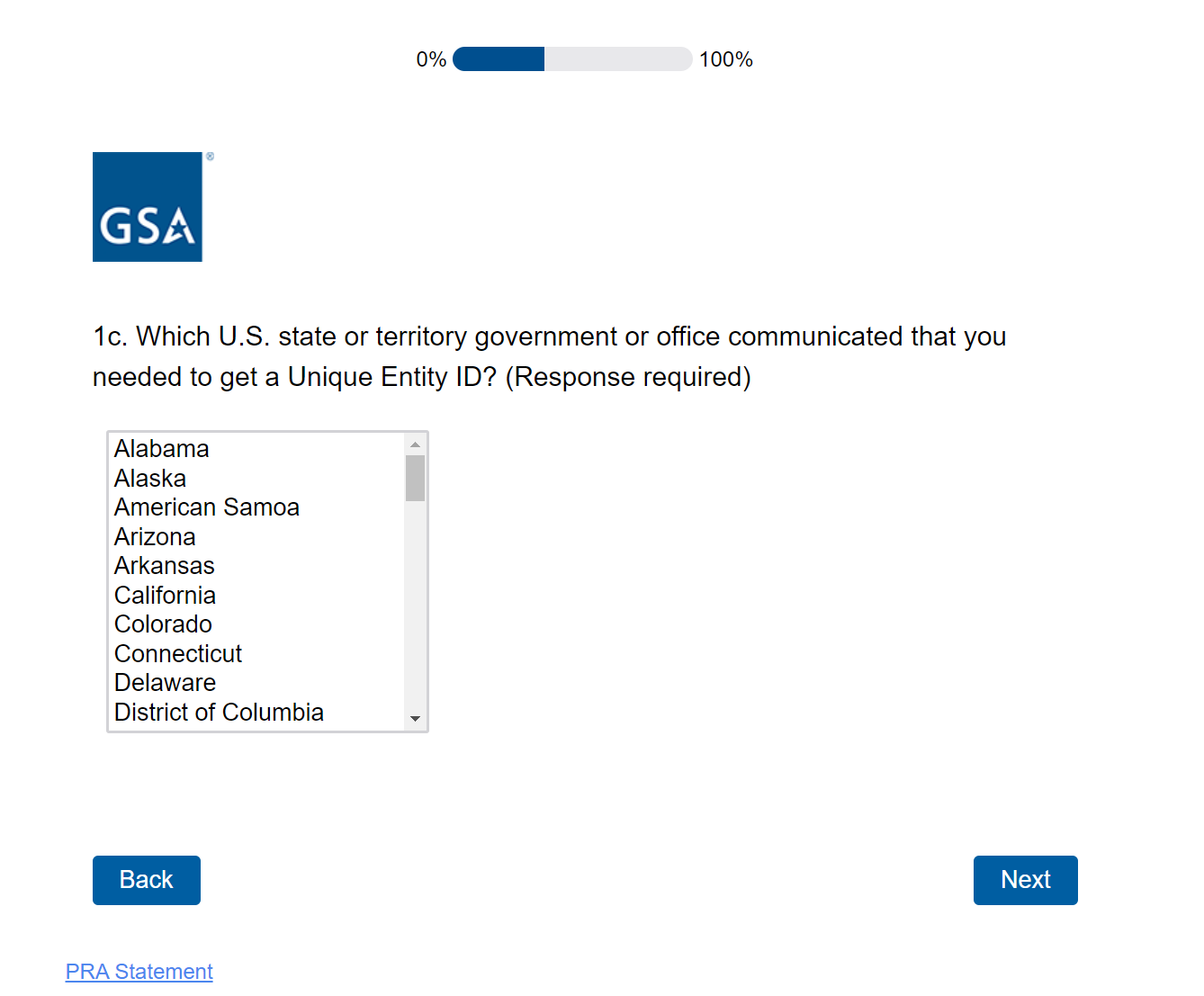Click the listbox scroll down arrow
This screenshot has width=1204, height=996.
tap(415, 718)
